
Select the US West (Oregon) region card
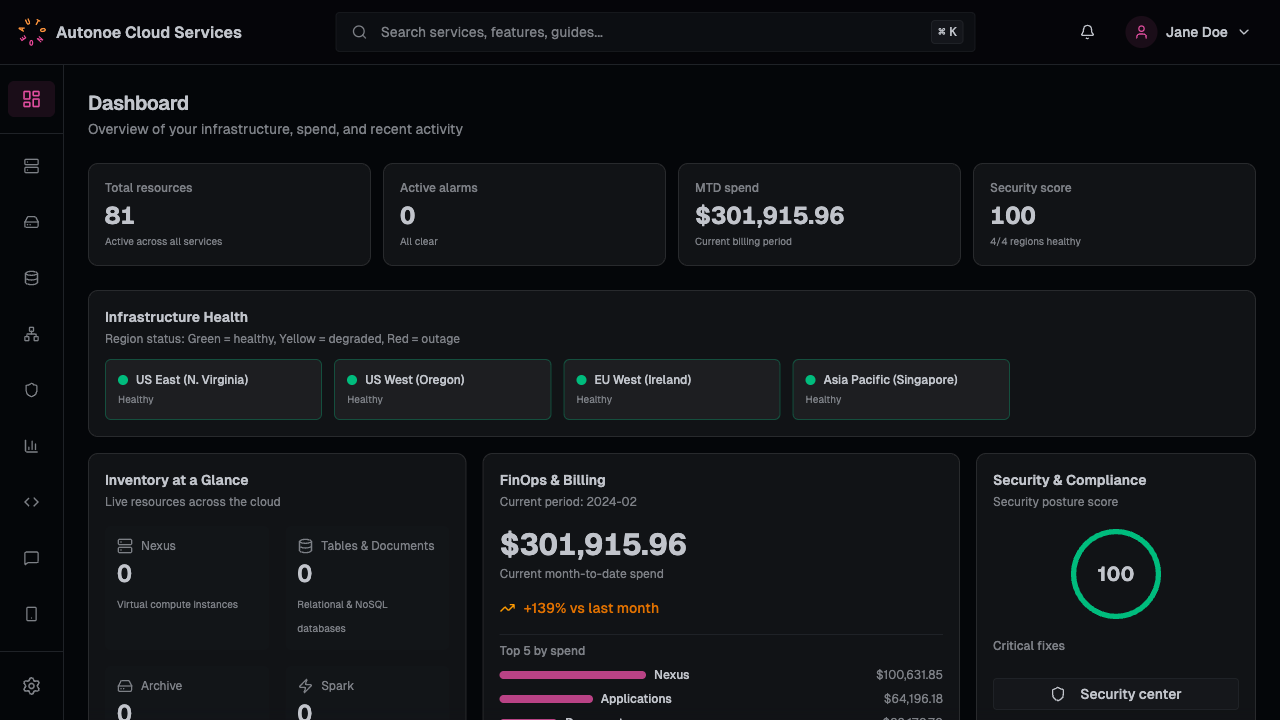(442, 389)
